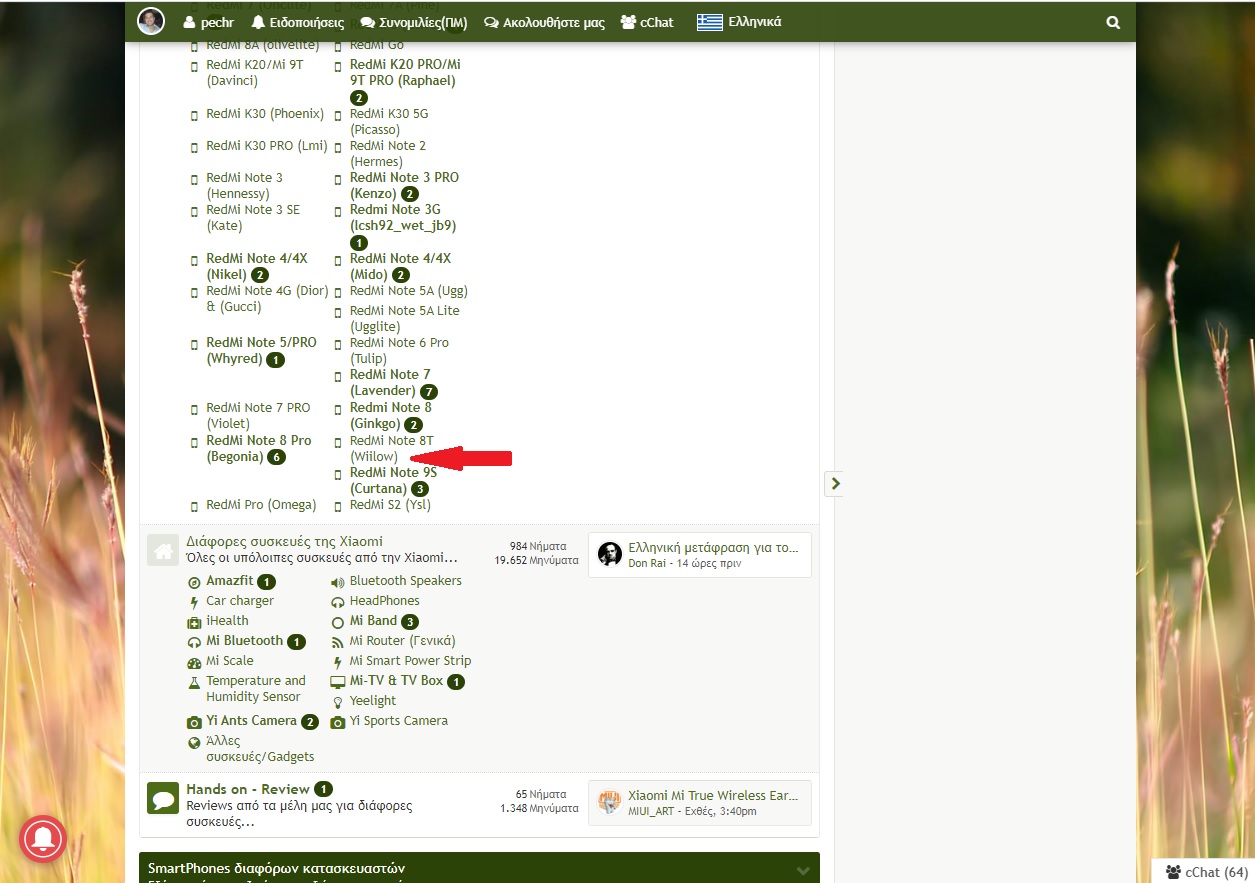Click MIUI_ART avatar thumbnail
The image size is (1255, 883).
610,802
